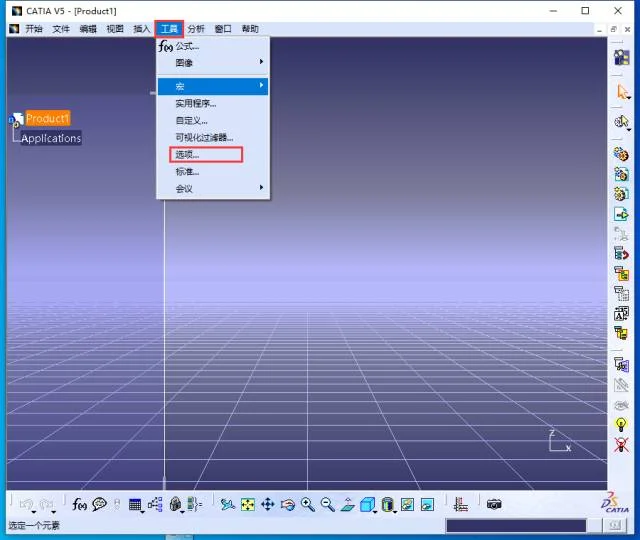This screenshot has height=540, width=640.
Task: Click the Normal View icon
Action: [348, 504]
